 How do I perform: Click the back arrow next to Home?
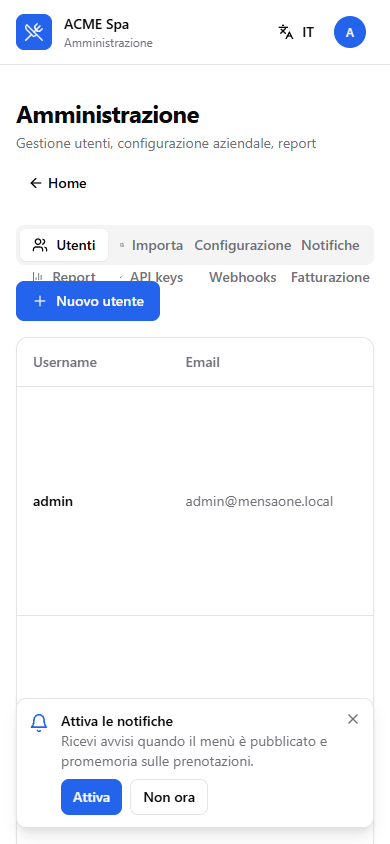pos(36,184)
